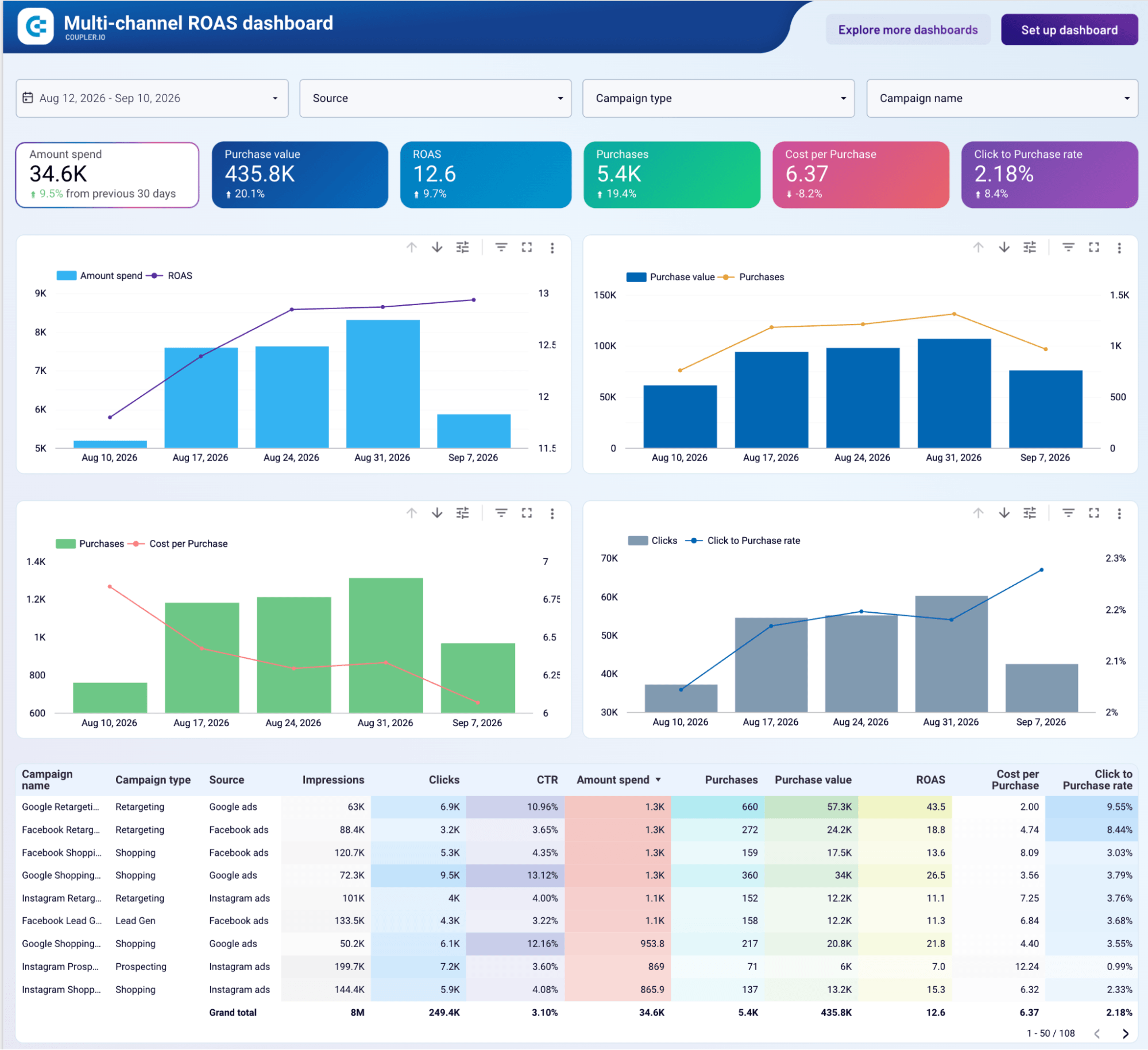Click filter icon on Amount spend ROAS chart

click(501, 248)
